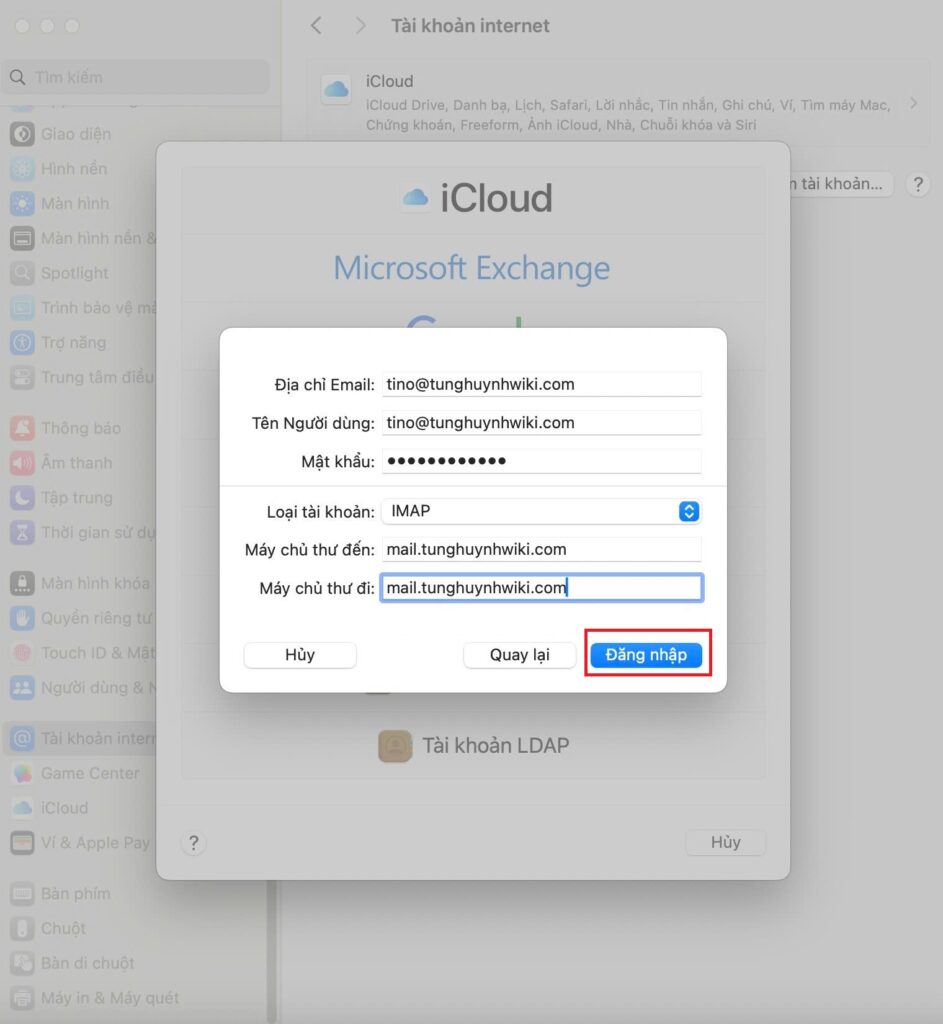The image size is (943, 1024).
Task: Click the Màn hình sidebar icon
Action: click(x=22, y=203)
